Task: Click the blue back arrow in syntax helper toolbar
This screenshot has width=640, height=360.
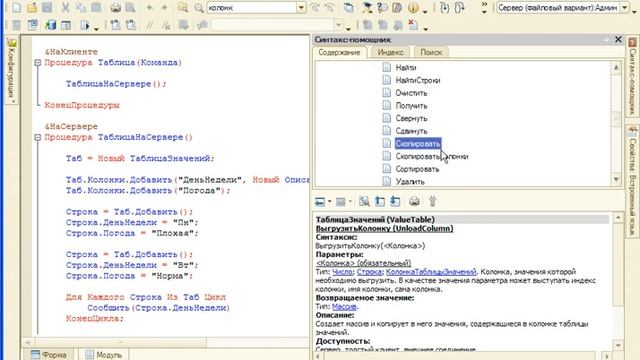Action: pos(320,201)
